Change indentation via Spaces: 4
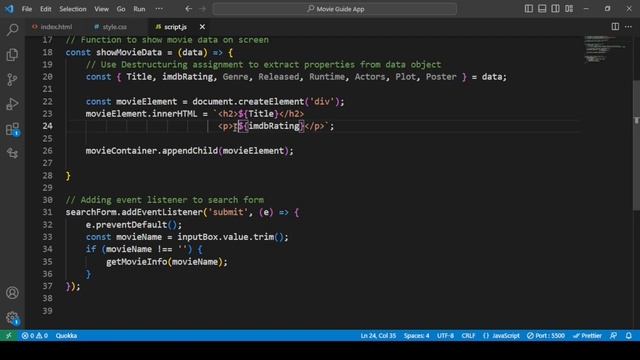 416,336
